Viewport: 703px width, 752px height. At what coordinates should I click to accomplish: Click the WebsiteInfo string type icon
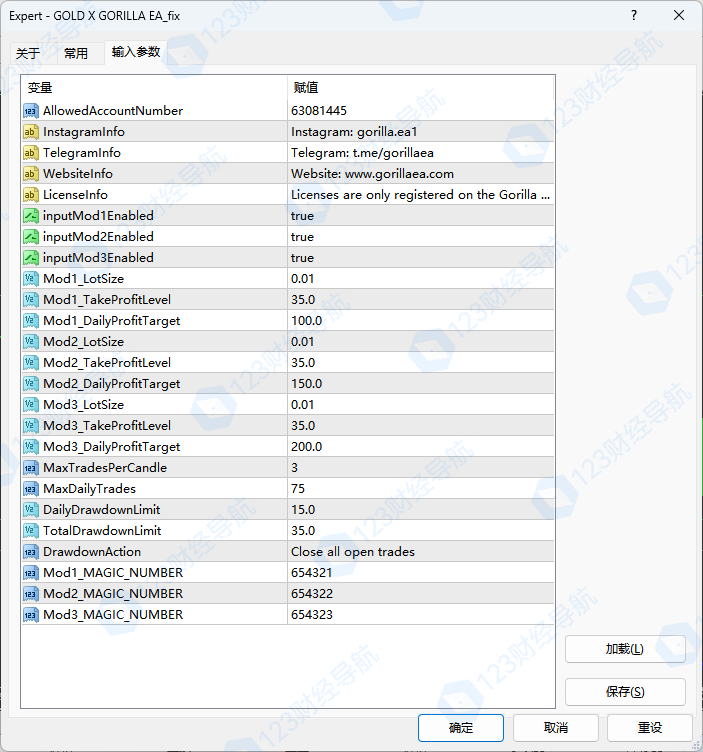tap(31, 174)
